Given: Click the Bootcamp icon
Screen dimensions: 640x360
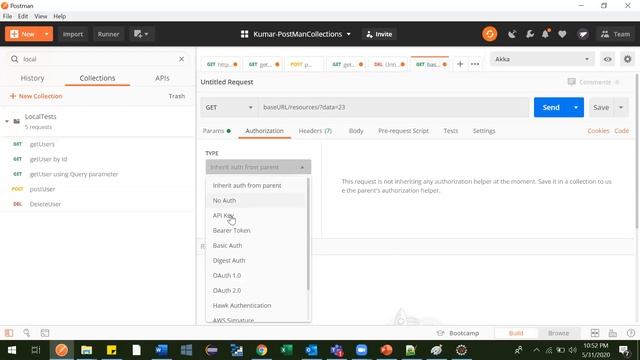Looking at the screenshot, I should (440, 333).
